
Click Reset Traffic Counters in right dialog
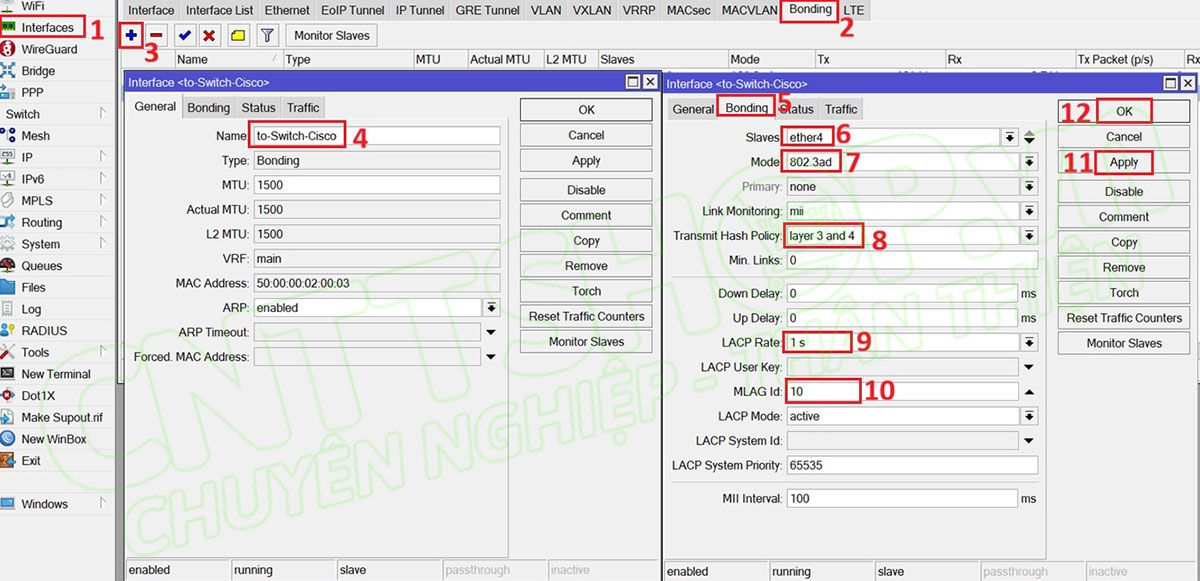click(1124, 318)
